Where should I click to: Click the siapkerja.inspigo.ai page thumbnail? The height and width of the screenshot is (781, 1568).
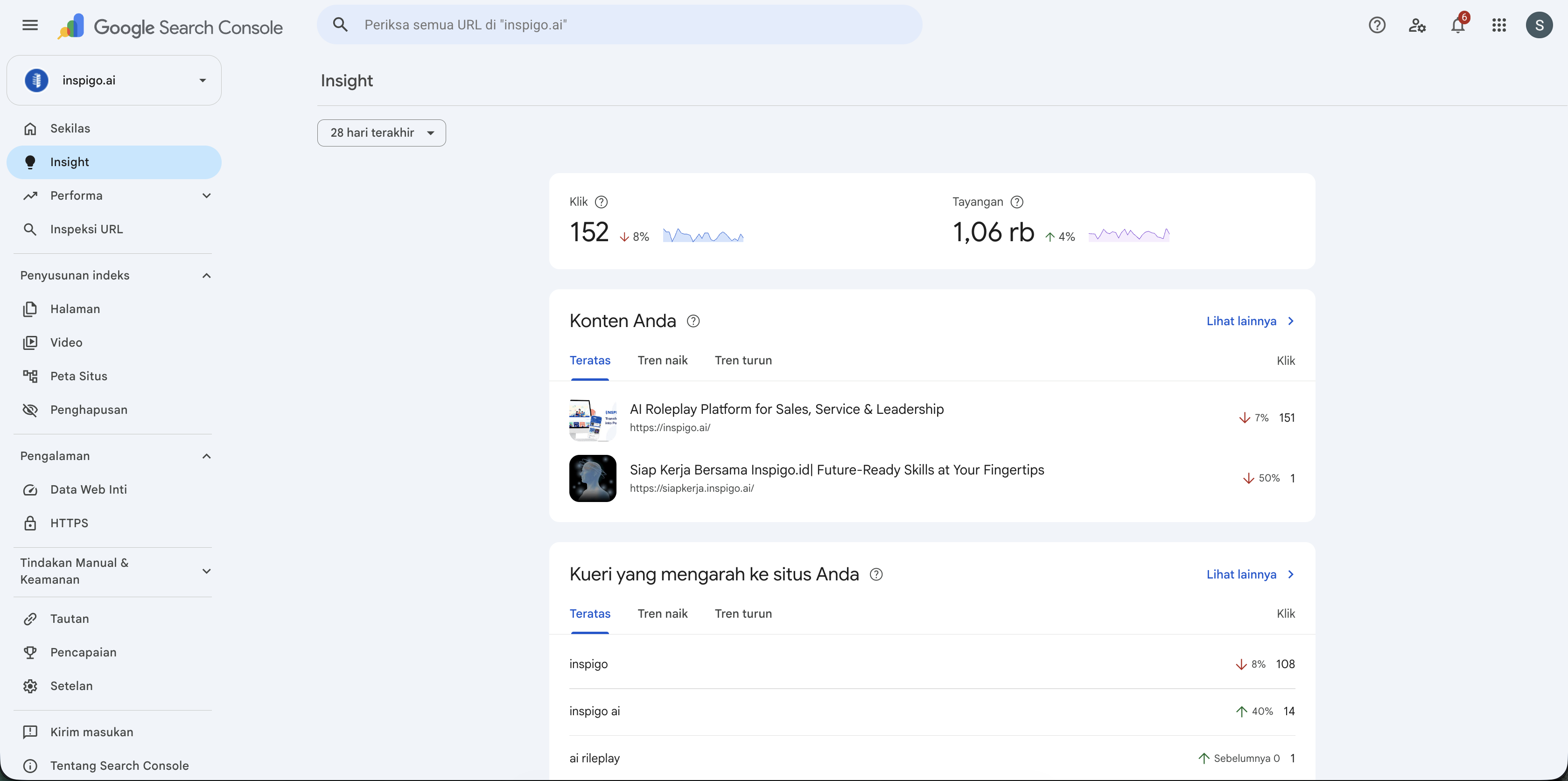(592, 479)
